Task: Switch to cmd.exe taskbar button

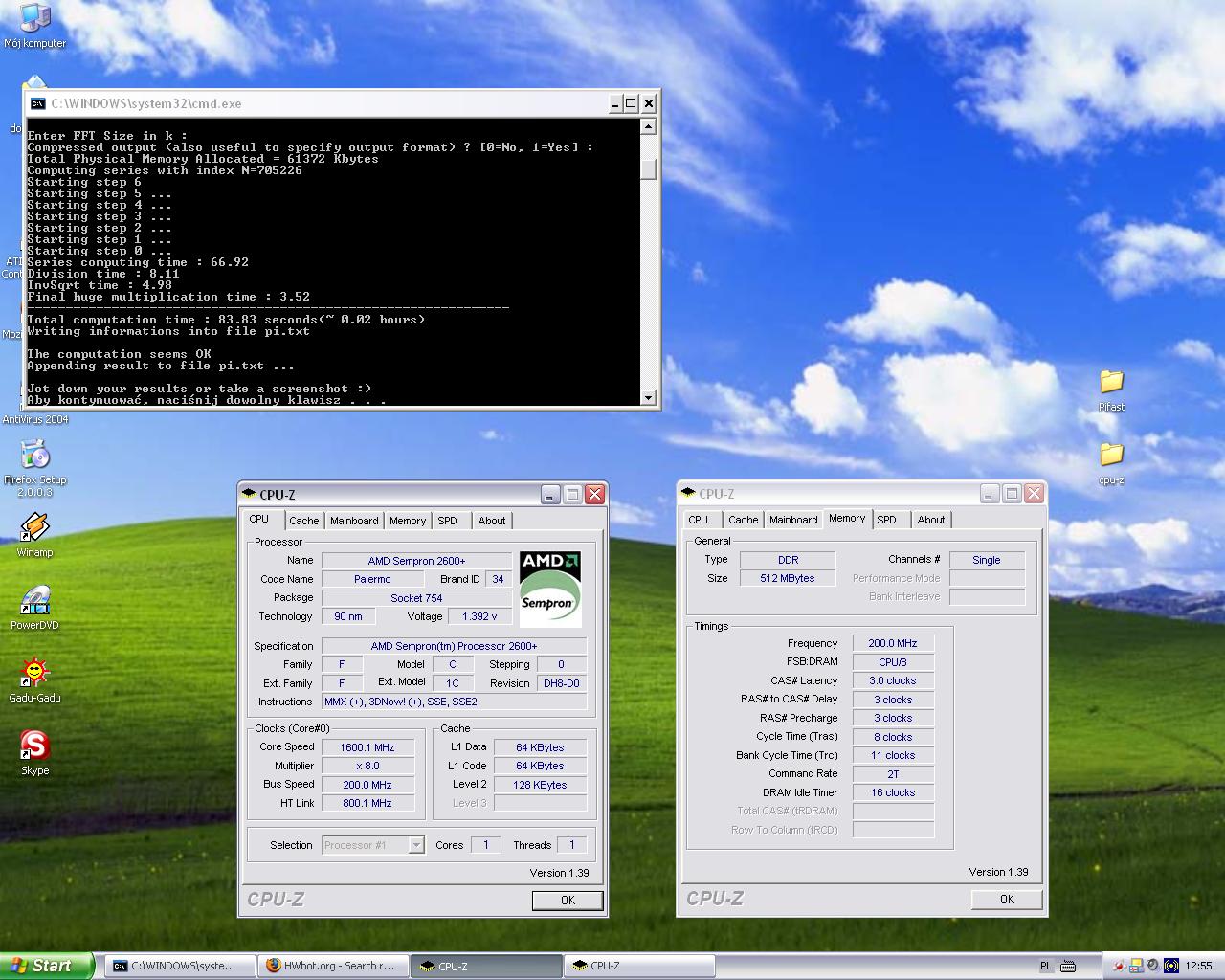Action: 179,966
